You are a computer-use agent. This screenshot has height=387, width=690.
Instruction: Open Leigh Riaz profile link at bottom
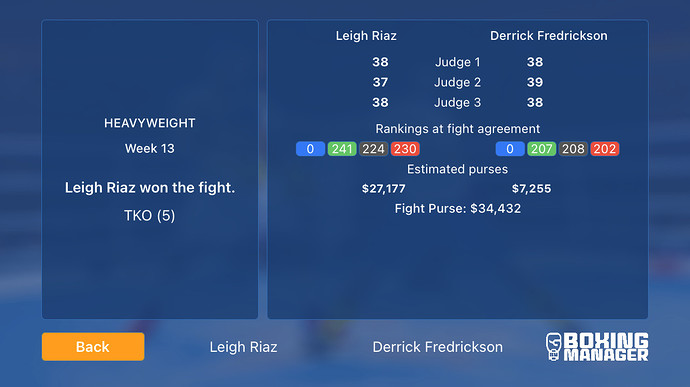point(243,347)
